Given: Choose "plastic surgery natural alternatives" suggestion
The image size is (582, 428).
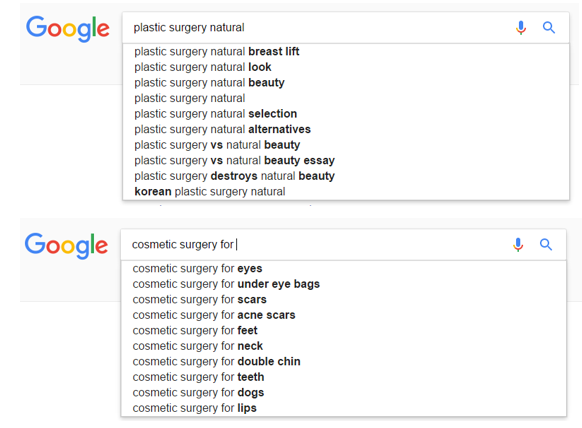Looking at the screenshot, I should 346,129.
